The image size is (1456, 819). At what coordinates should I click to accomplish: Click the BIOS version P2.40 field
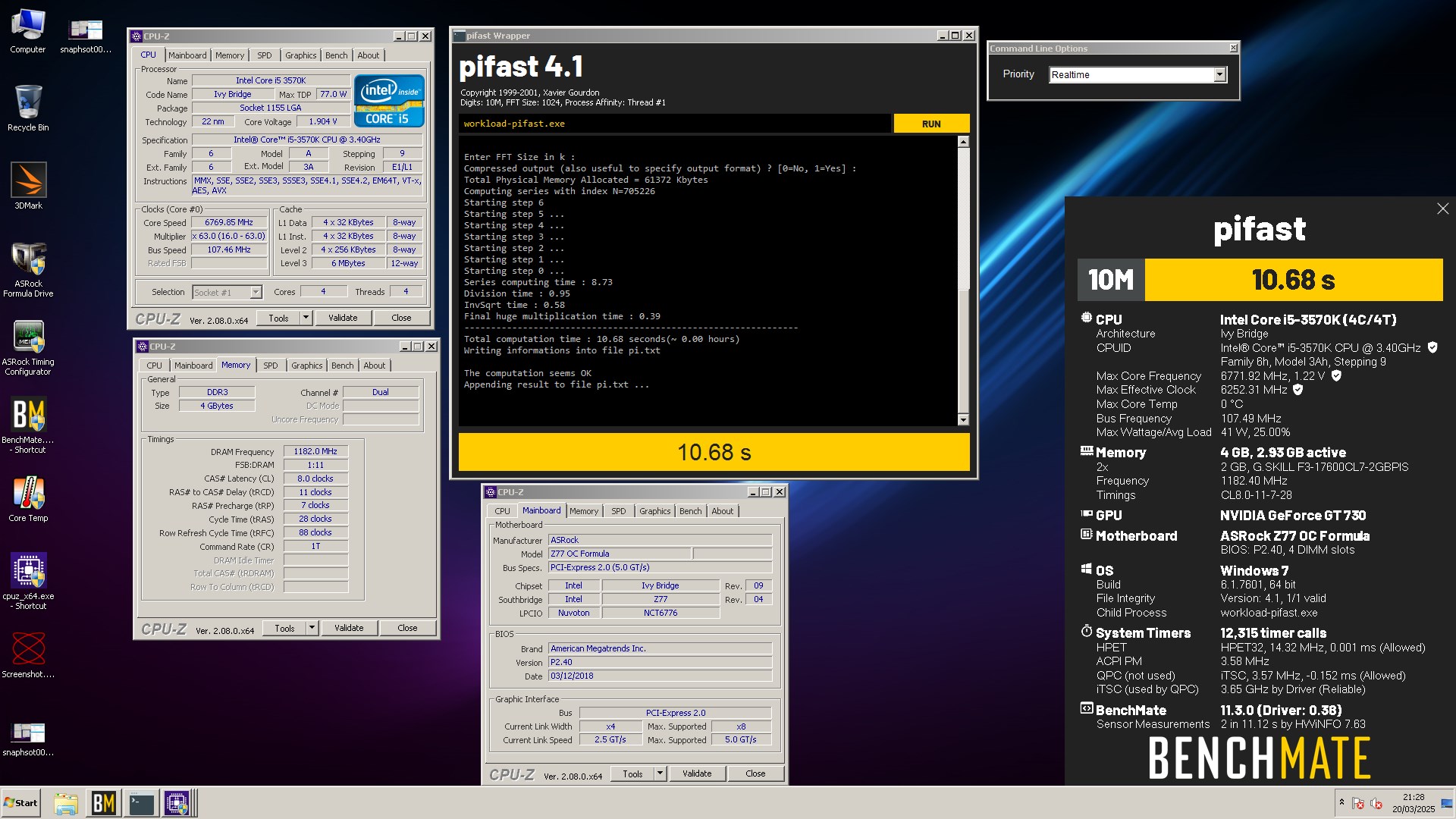pyautogui.click(x=660, y=662)
